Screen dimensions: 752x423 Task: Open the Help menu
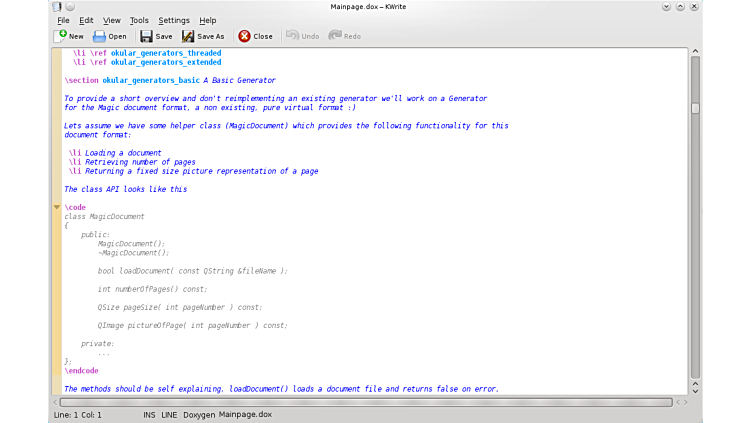208,20
